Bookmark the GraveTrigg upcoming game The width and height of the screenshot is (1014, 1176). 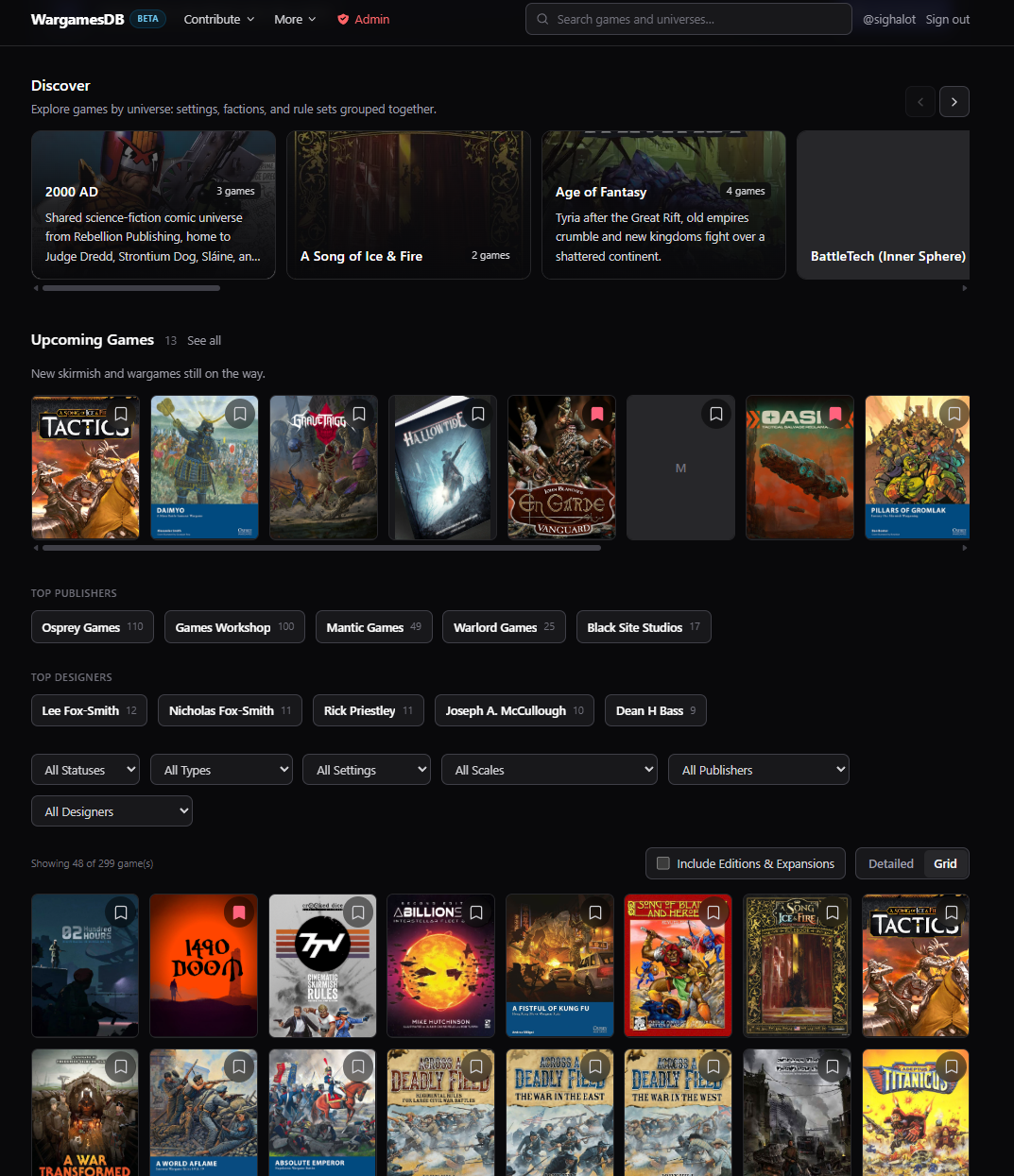pyautogui.click(x=359, y=414)
